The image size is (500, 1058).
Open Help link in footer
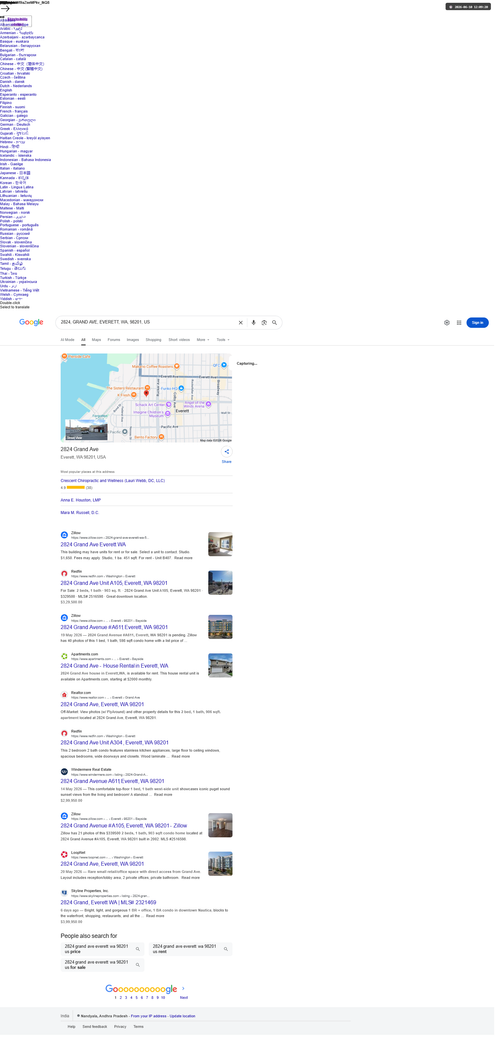point(72,1026)
